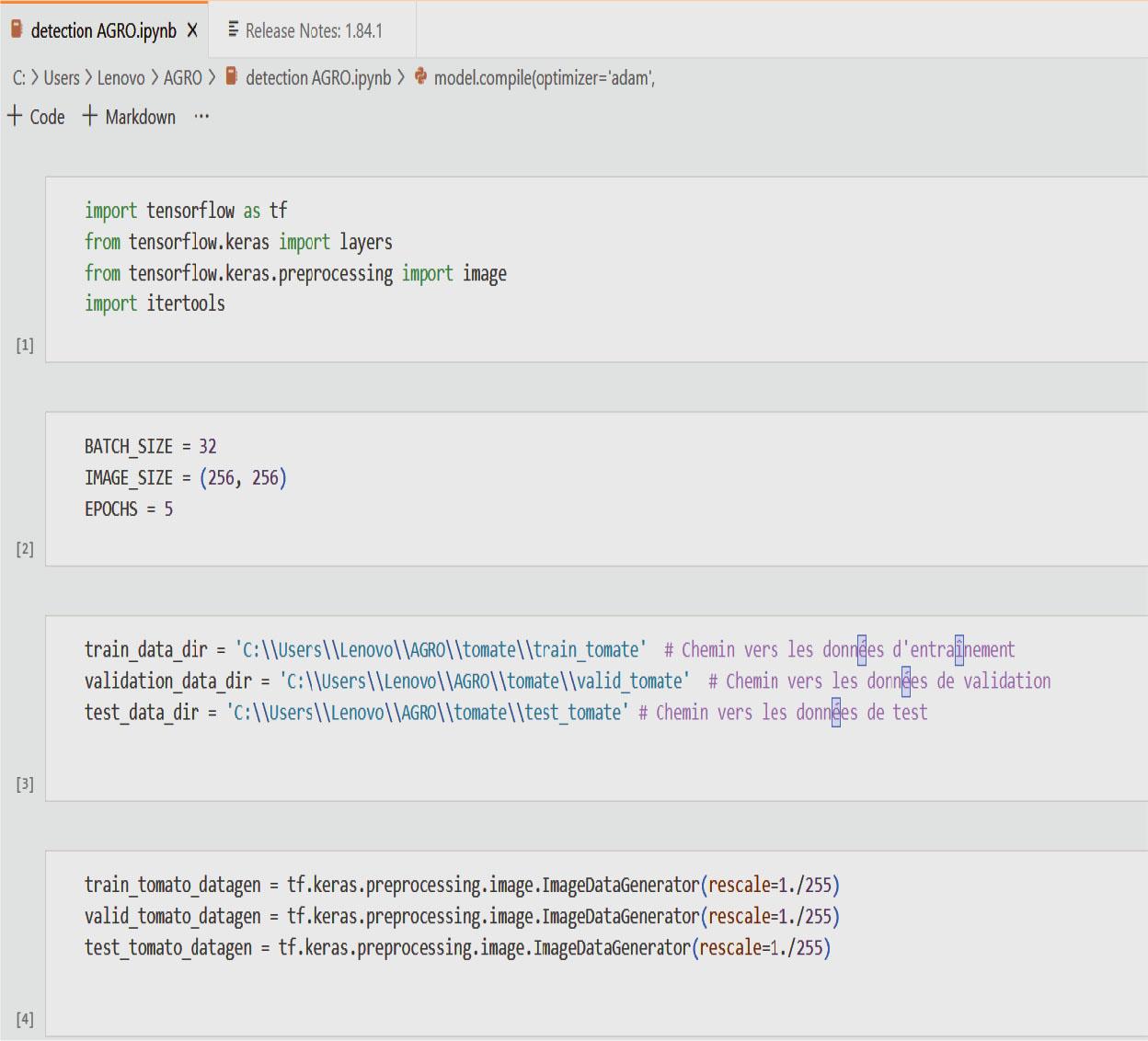Click the valid_tomato_datagen ImageDataGenerator line
Viewport: 1148px width, 1041px height.
(461, 917)
